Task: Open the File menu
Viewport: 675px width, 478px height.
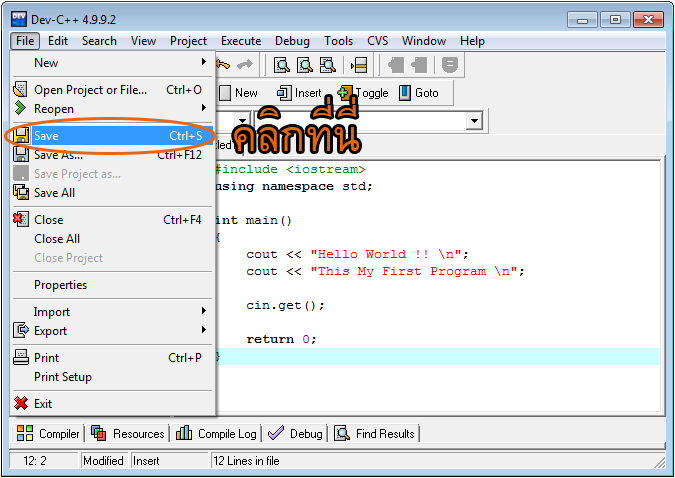Action: 25,41
